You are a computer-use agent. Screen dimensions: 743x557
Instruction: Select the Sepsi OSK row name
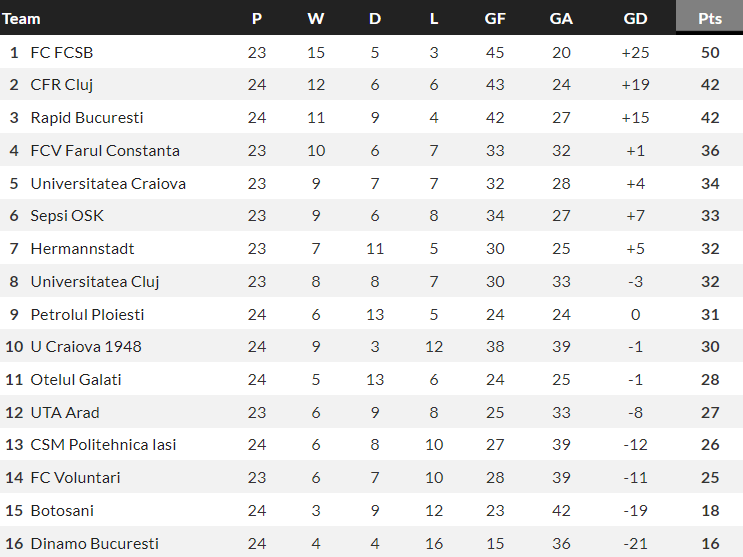point(67,216)
